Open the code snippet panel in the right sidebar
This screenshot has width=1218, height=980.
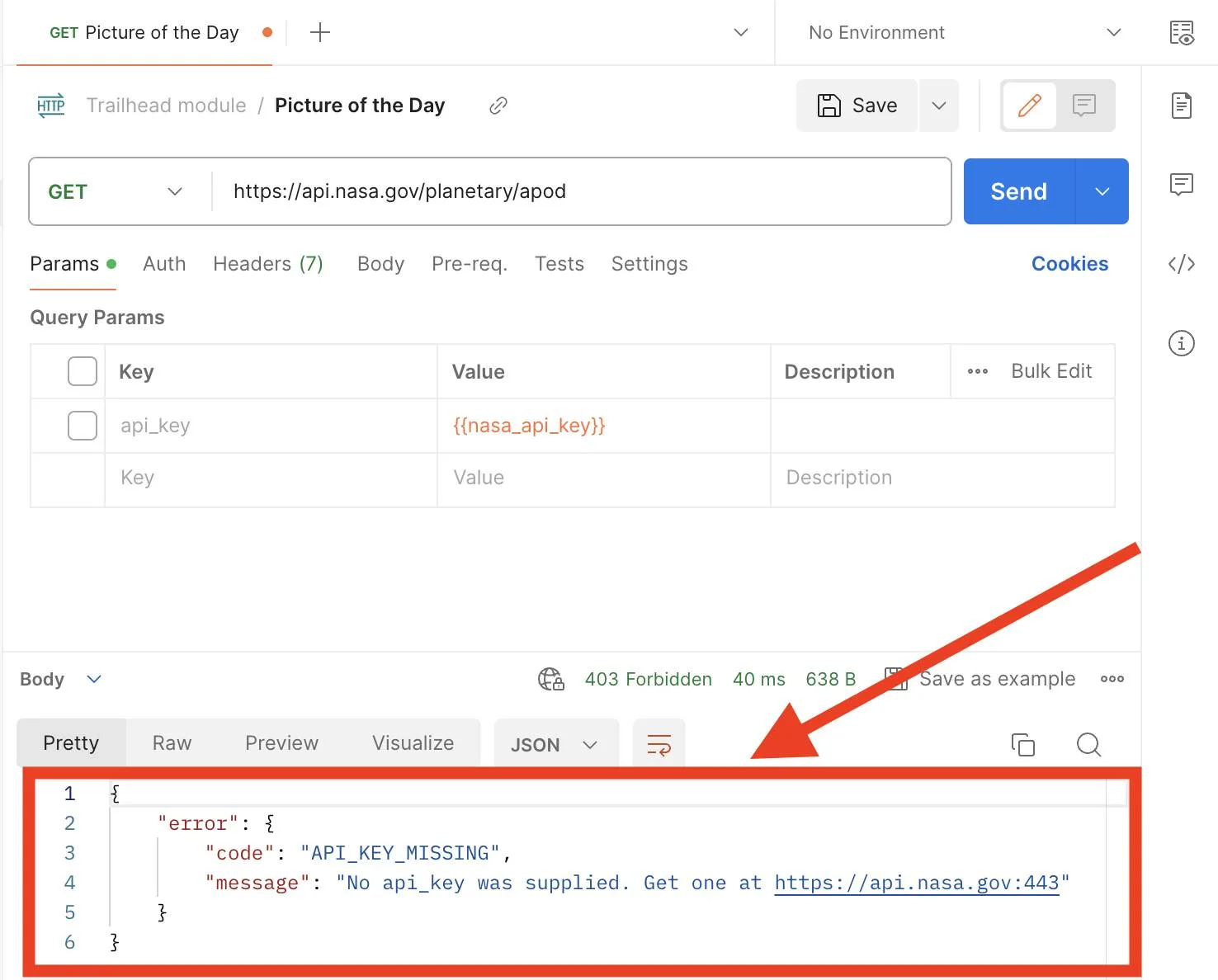click(1182, 264)
